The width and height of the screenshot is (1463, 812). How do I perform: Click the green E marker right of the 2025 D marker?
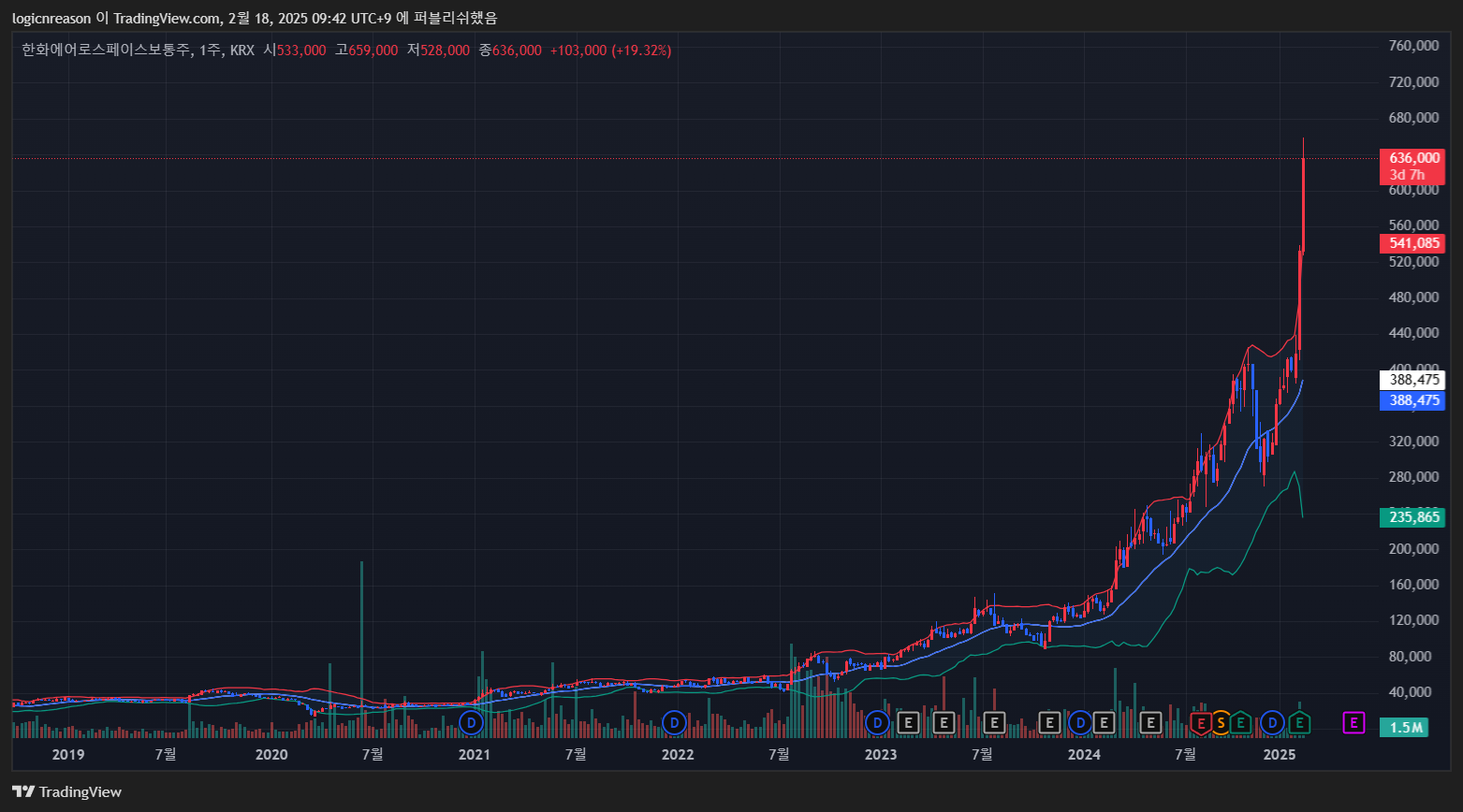click(x=1299, y=722)
